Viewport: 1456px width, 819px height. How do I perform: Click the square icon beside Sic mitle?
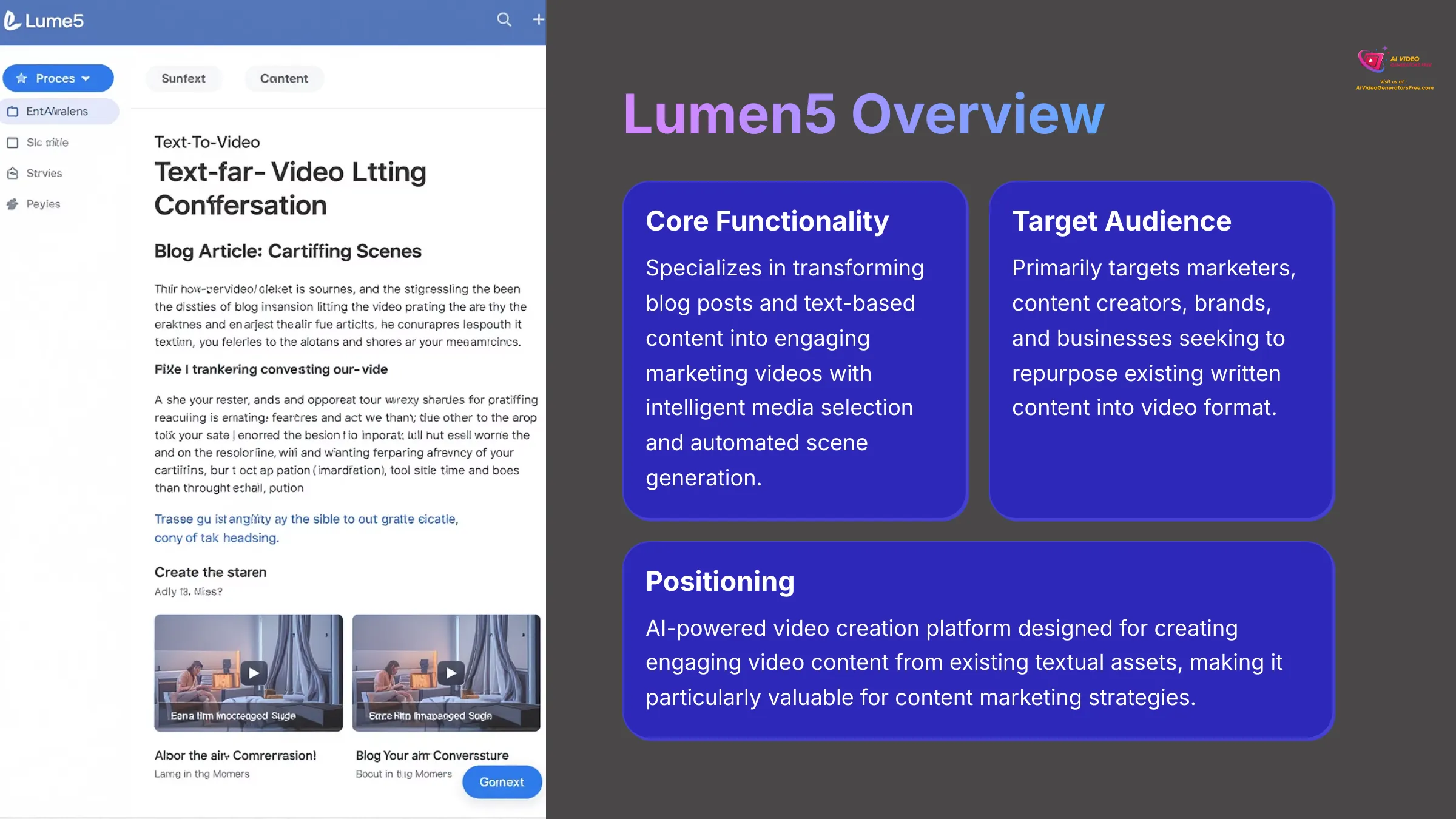click(12, 143)
